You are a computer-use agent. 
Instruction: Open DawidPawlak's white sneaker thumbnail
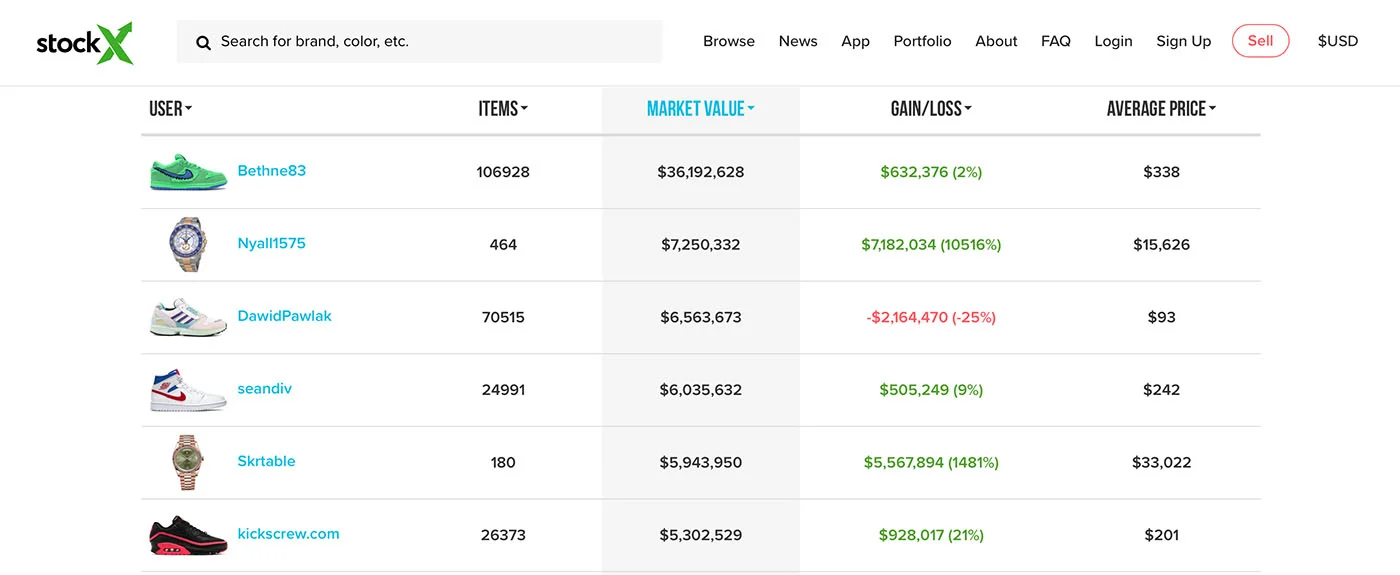click(x=188, y=317)
